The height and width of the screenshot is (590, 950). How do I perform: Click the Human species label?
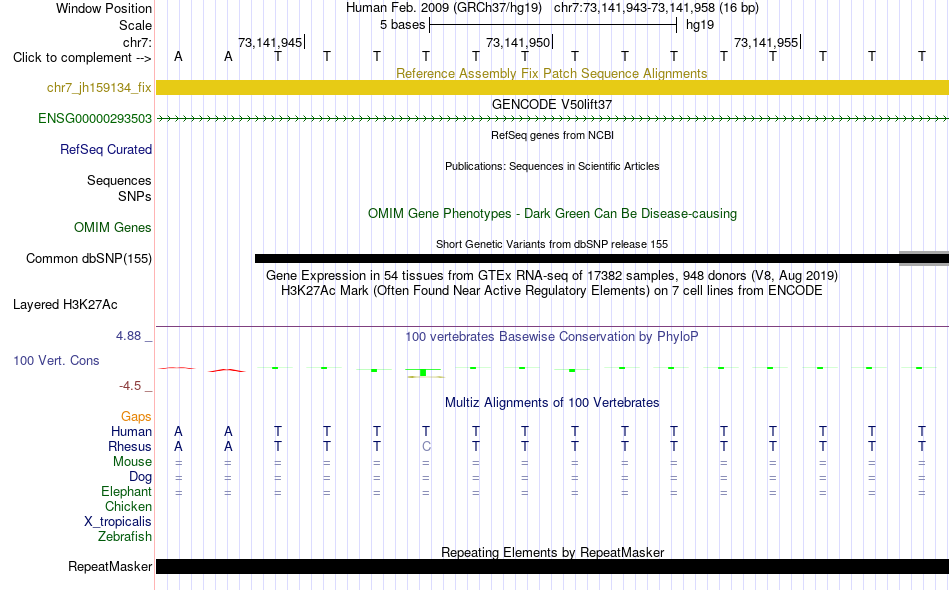[131, 432]
